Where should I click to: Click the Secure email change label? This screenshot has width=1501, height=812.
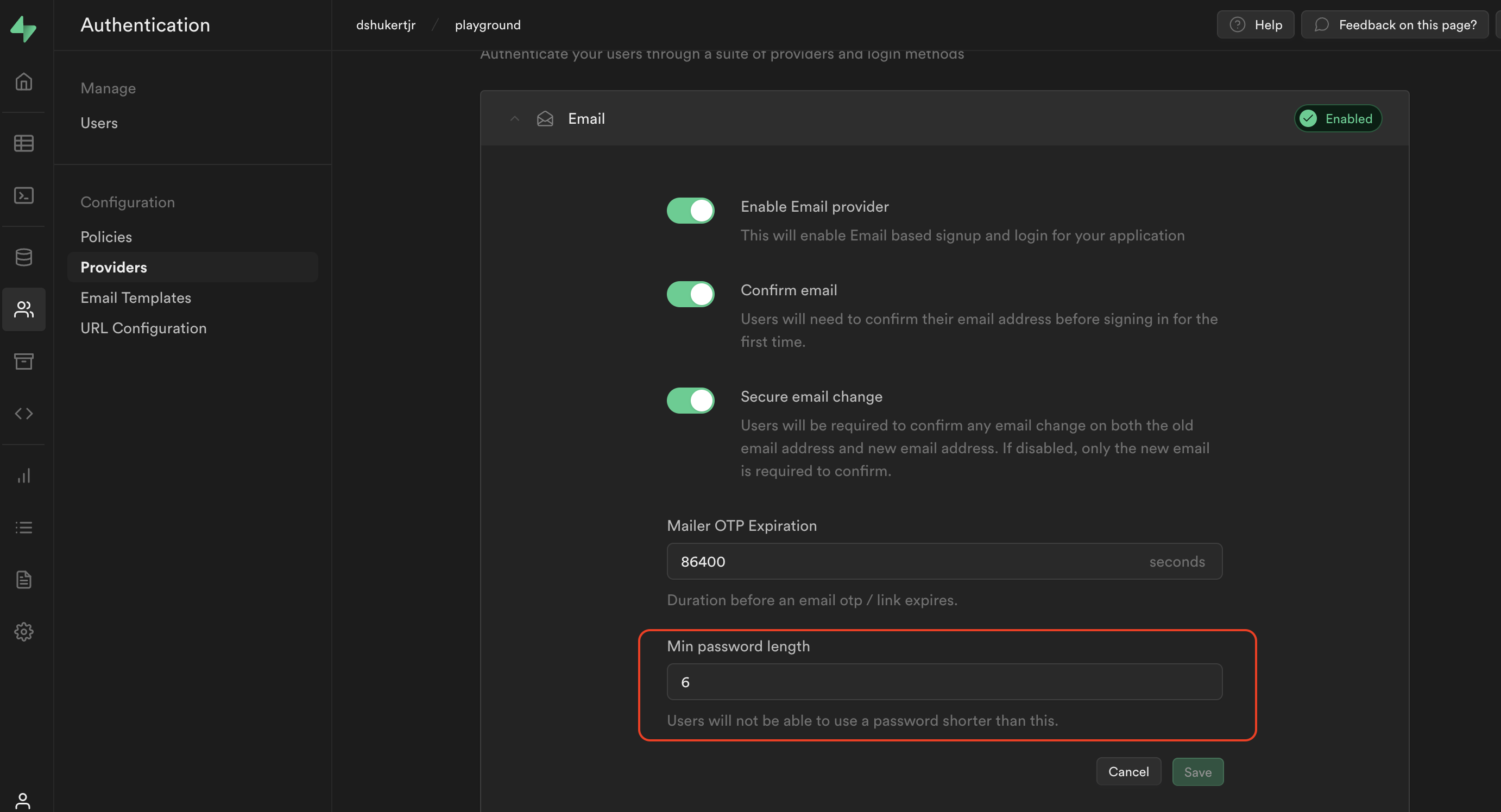coord(811,396)
